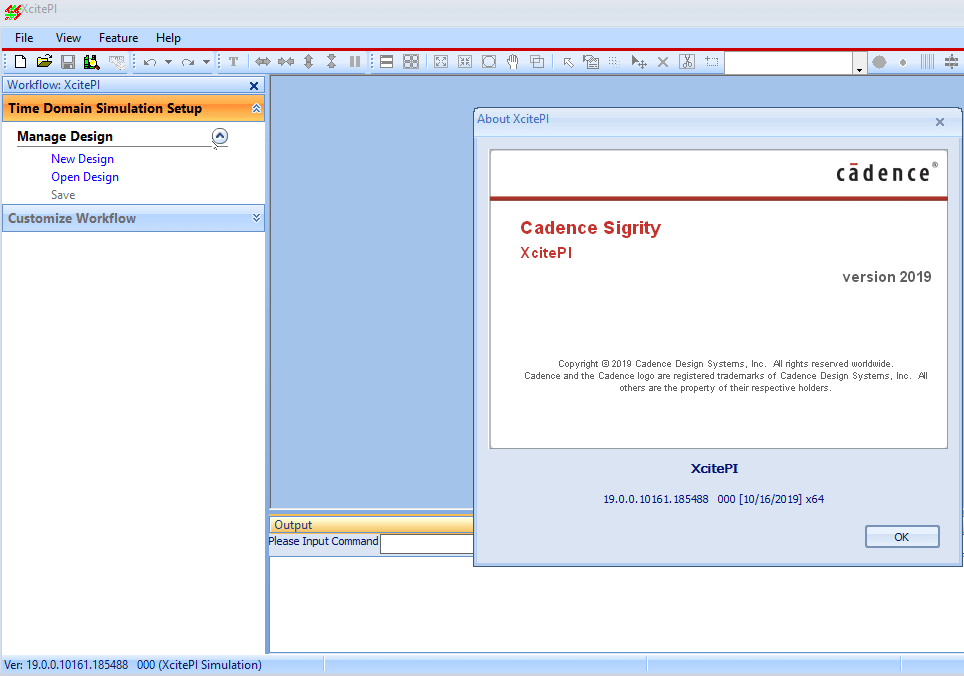964x676 pixels.
Task: Open the File menu
Action: (24, 38)
